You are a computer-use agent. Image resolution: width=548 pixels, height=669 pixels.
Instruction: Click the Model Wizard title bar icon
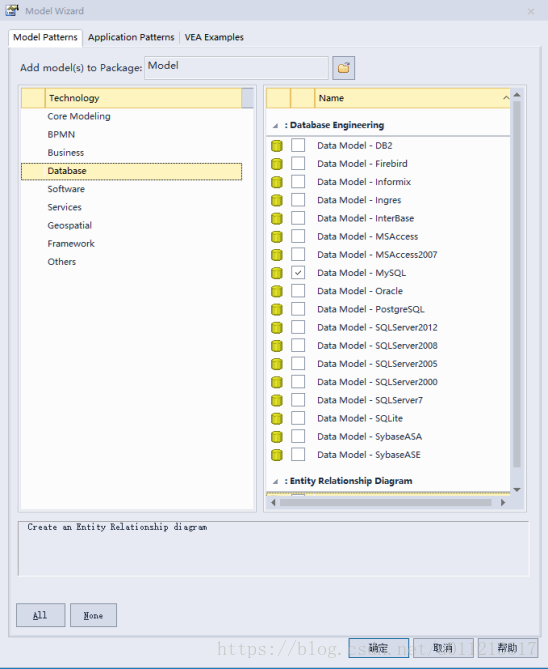(12, 10)
